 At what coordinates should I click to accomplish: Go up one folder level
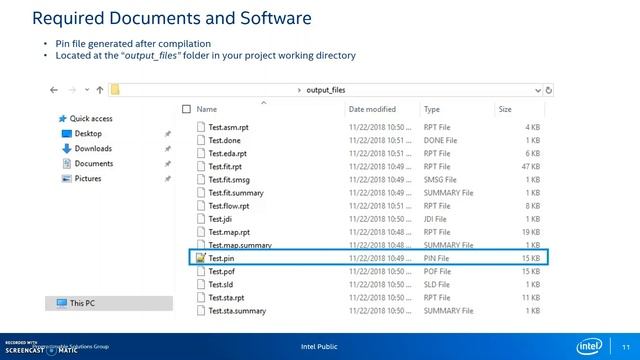point(100,90)
